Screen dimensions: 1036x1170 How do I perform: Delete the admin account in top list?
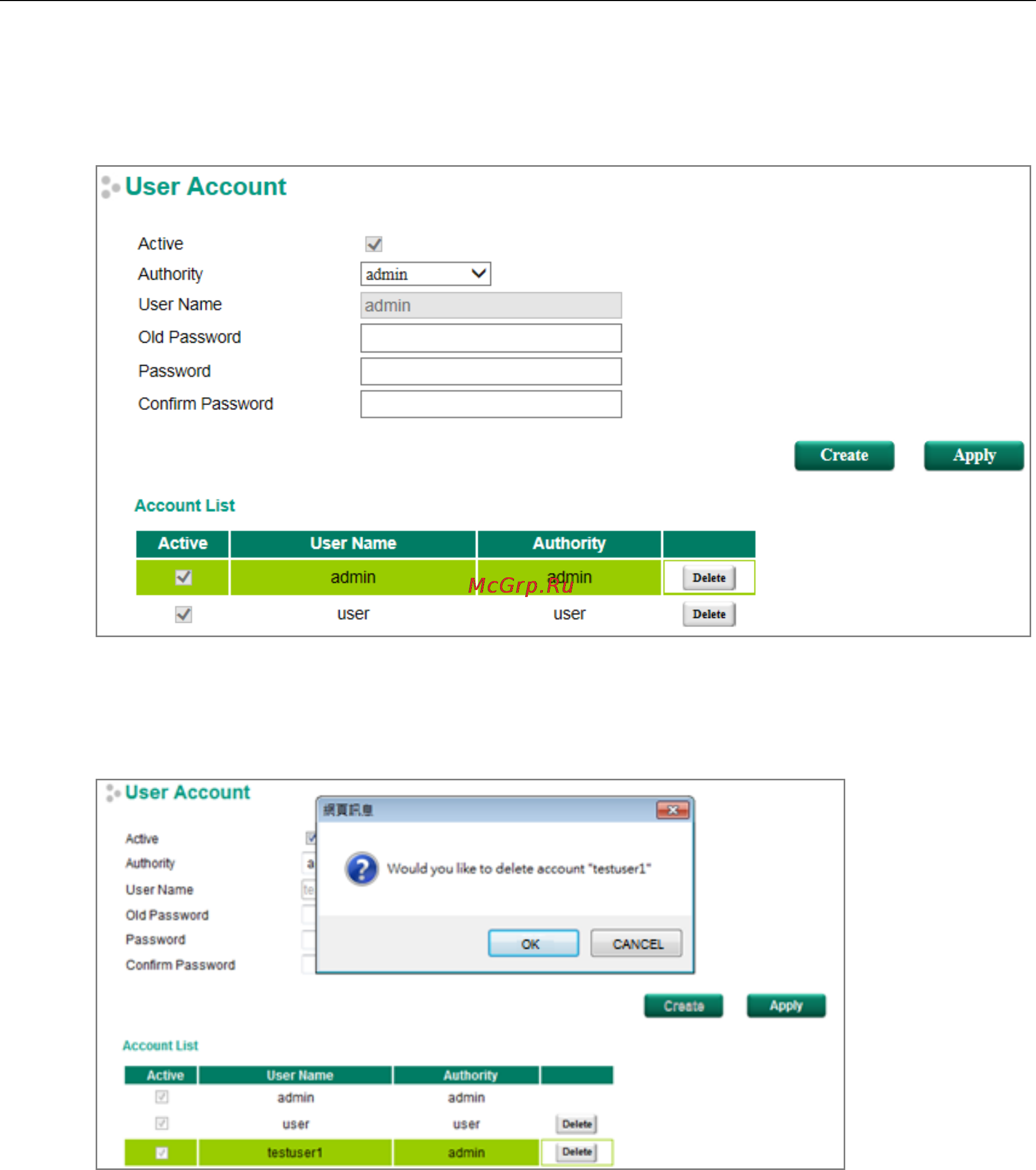tap(710, 578)
